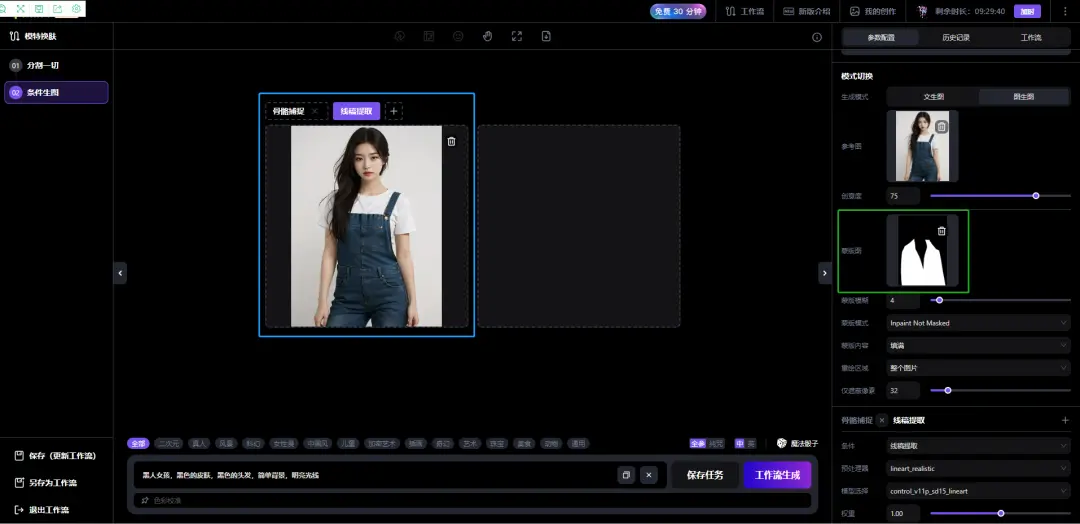Clear the prompt text with the X icon
This screenshot has width=1080, height=524.
(x=649, y=475)
